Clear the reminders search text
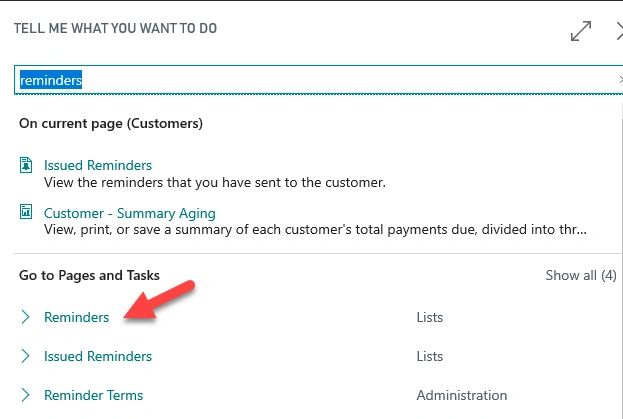 point(619,80)
